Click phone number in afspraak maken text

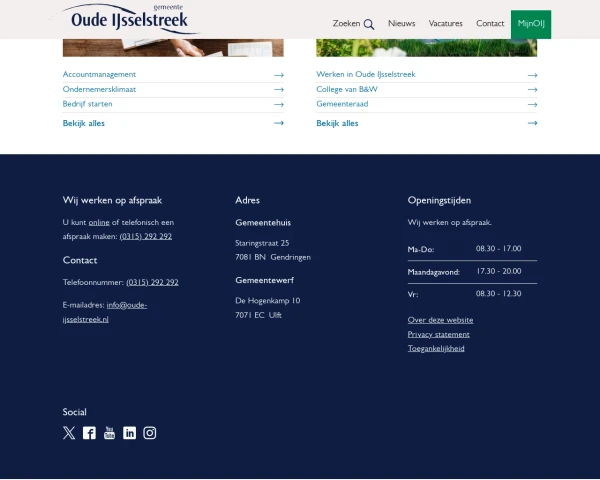click(146, 237)
